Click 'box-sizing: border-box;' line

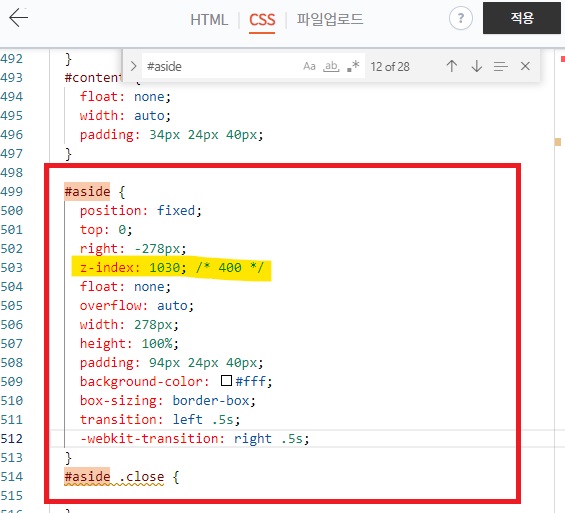(x=168, y=401)
